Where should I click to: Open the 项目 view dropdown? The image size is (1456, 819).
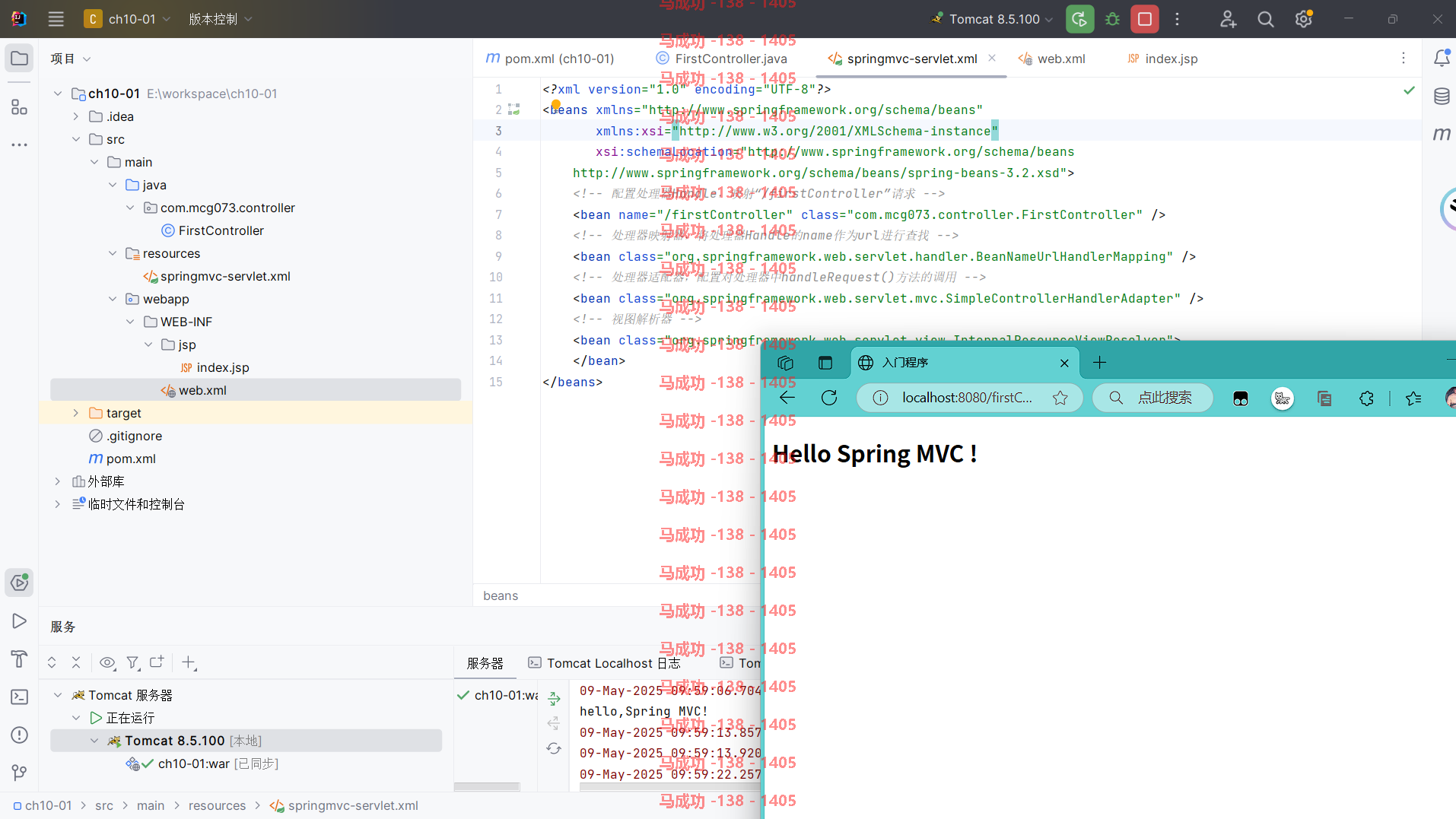pos(70,59)
